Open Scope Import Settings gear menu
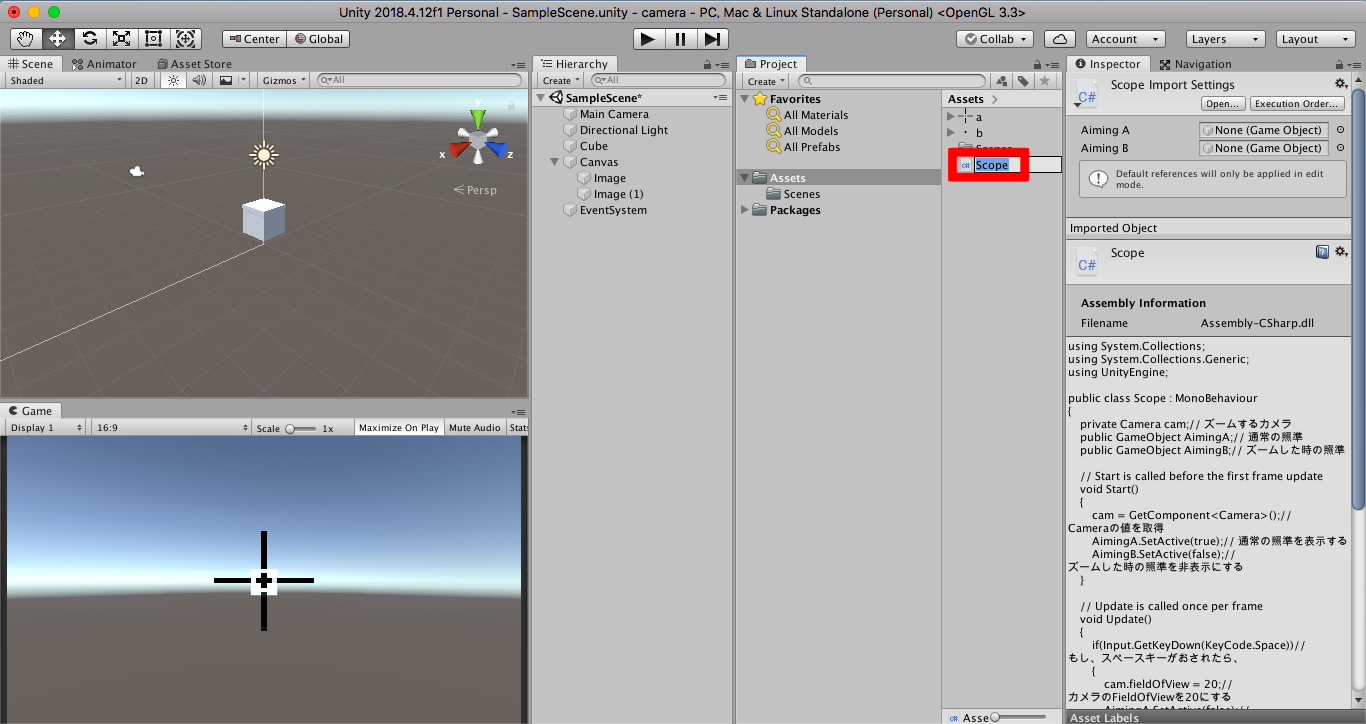The height and width of the screenshot is (724, 1366). pyautogui.click(x=1341, y=84)
